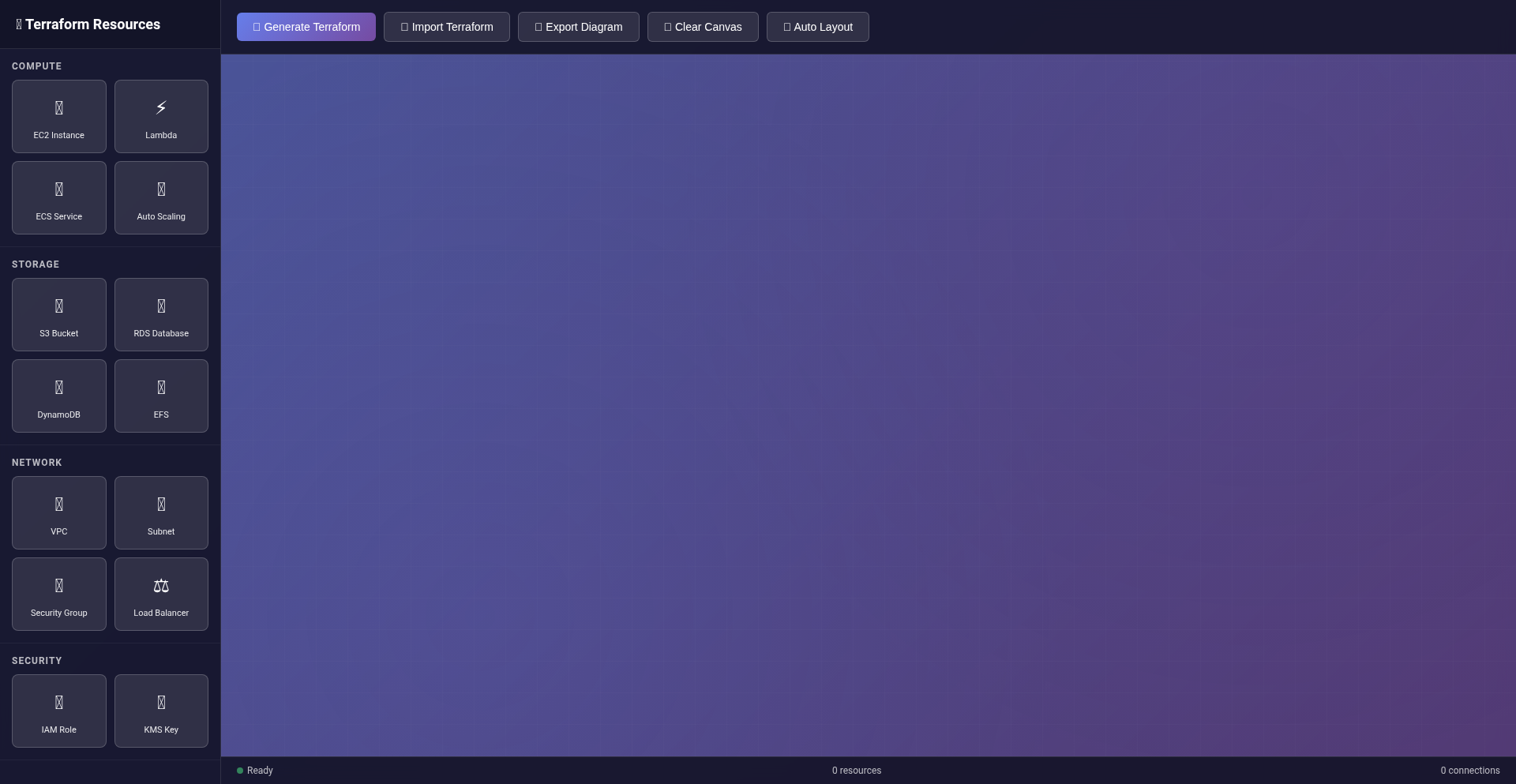The height and width of the screenshot is (784, 1516).
Task: Select the EC2 Instance resource tile
Action: coord(59,116)
